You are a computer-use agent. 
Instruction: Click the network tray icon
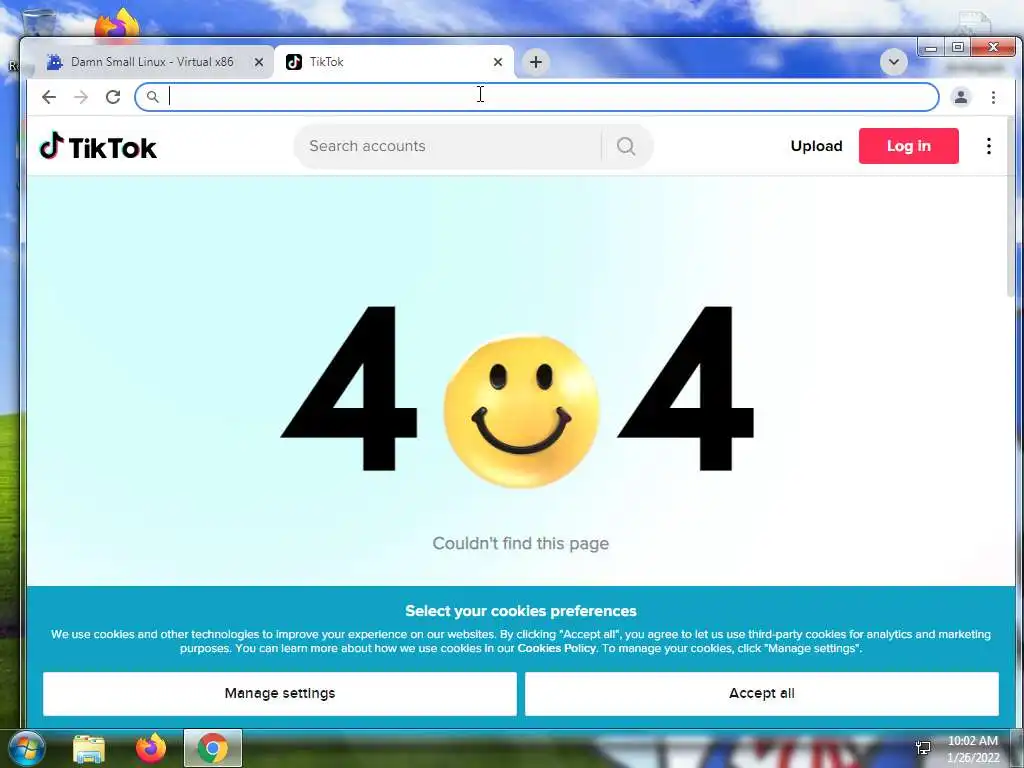[x=923, y=748]
